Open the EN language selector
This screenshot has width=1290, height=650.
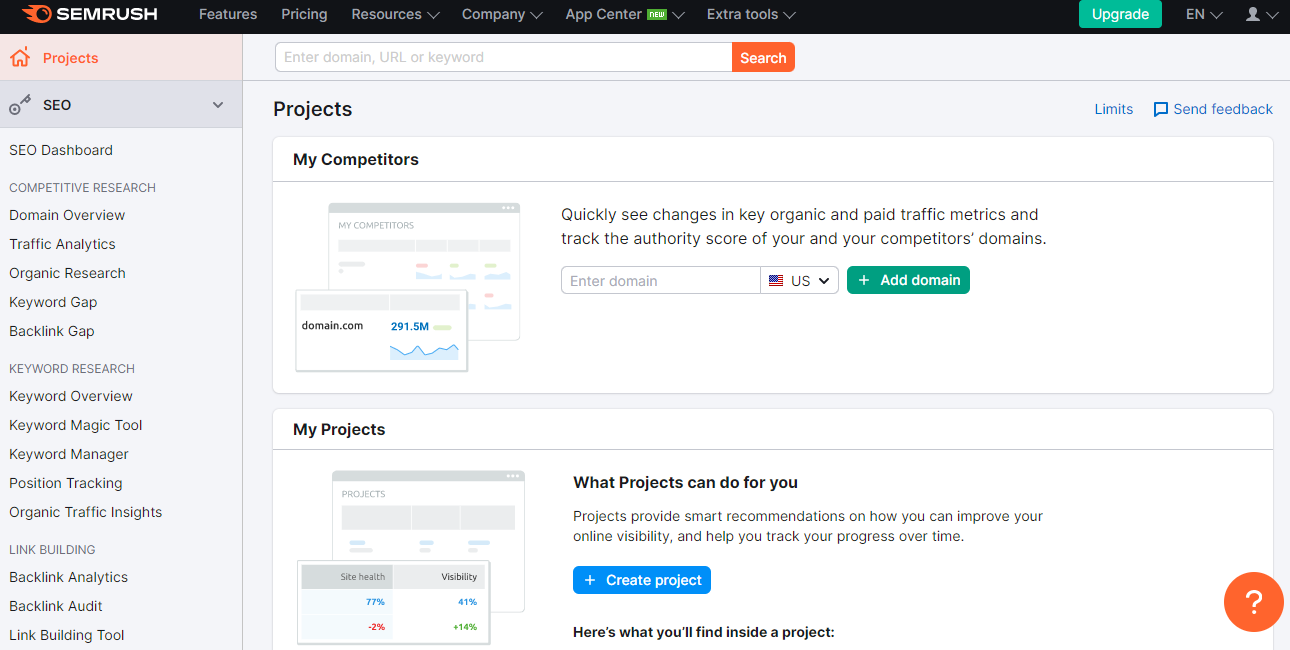[1204, 14]
